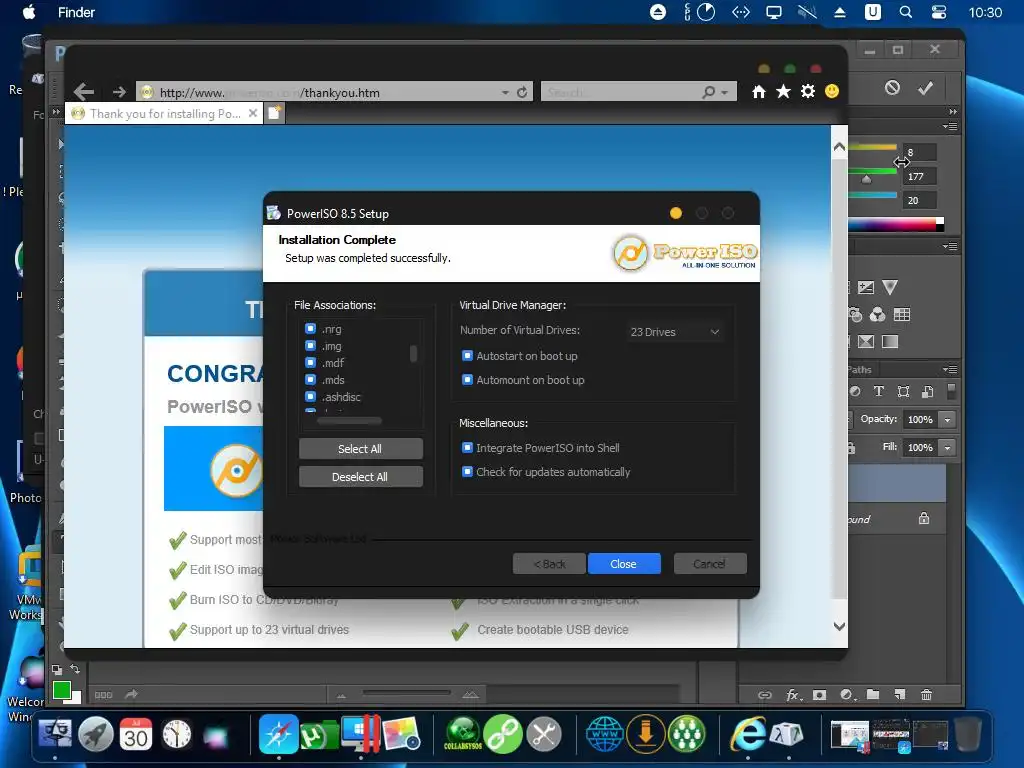Open the Number of Virtual Drives dropdown
The width and height of the screenshot is (1024, 768).
click(675, 332)
